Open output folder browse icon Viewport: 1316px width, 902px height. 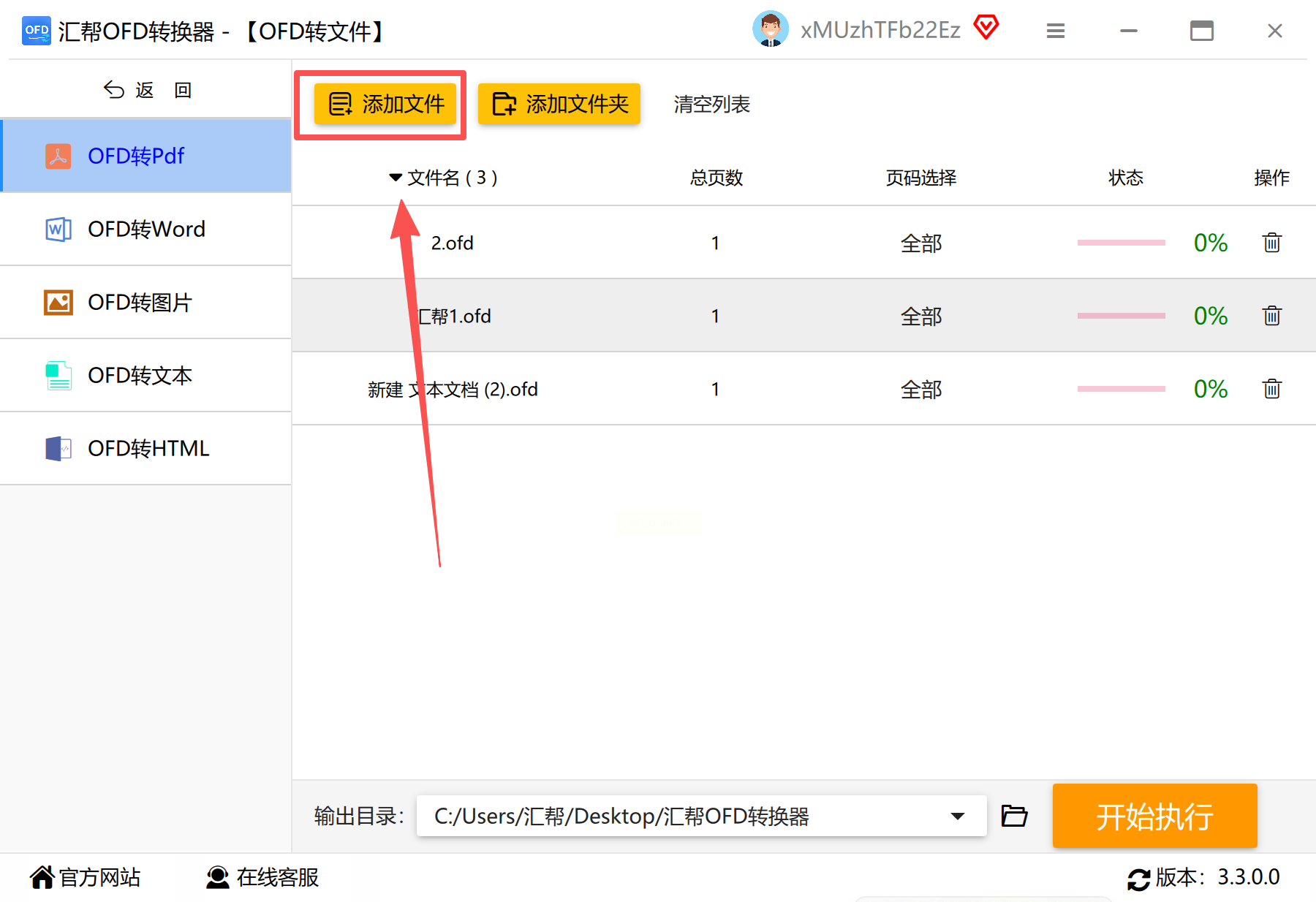coord(1014,816)
